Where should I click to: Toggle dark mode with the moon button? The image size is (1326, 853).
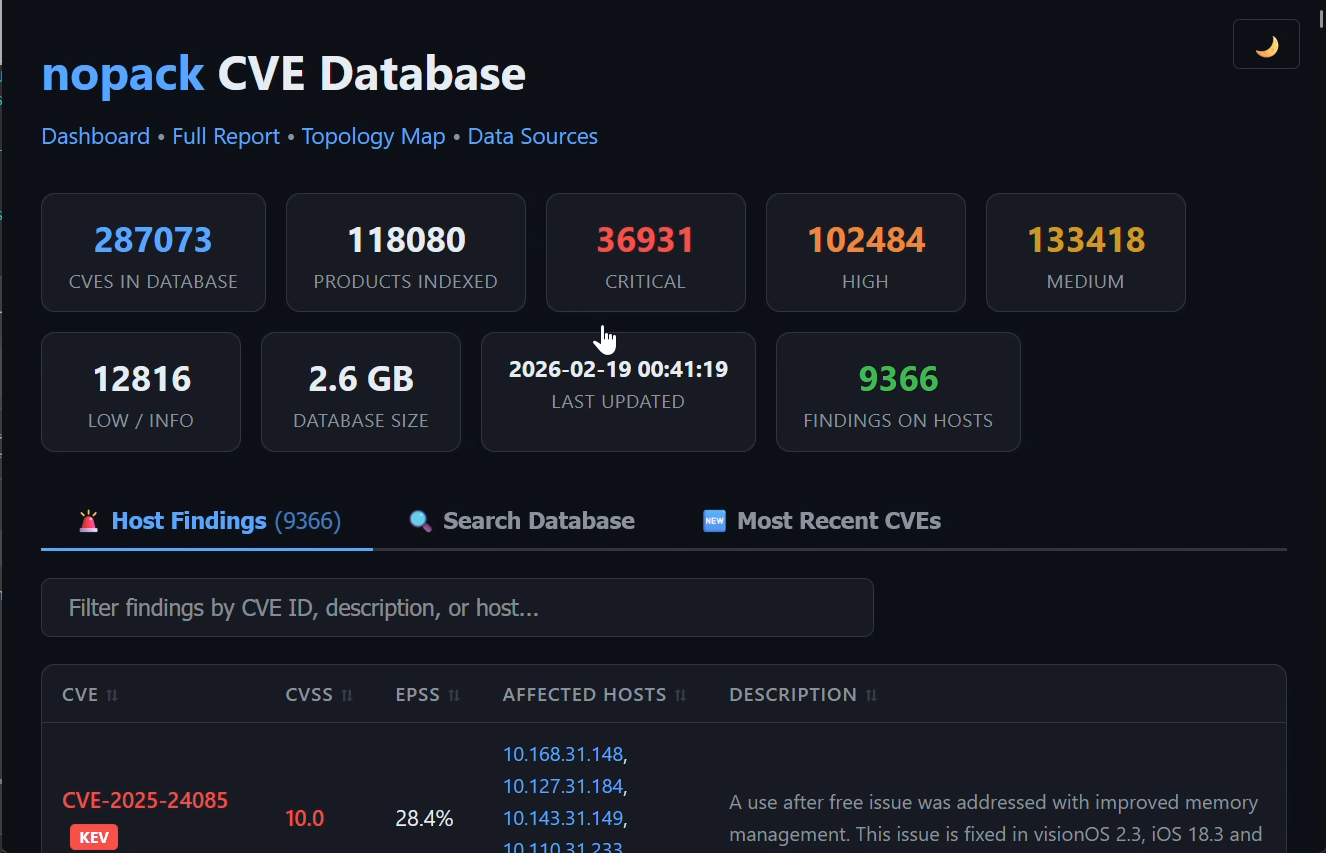click(1266, 43)
